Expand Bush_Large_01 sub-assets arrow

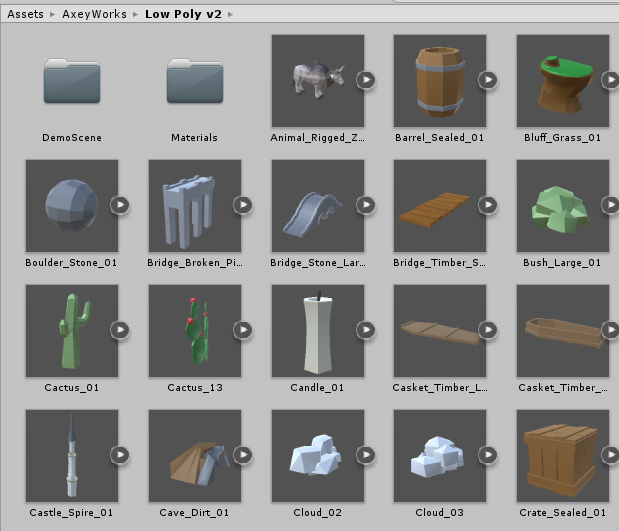point(611,205)
